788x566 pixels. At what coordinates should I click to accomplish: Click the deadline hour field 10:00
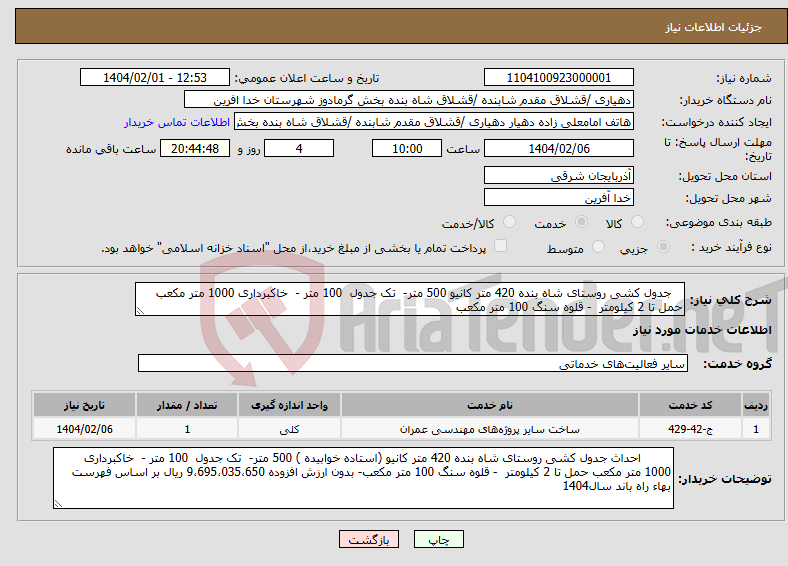click(x=407, y=148)
